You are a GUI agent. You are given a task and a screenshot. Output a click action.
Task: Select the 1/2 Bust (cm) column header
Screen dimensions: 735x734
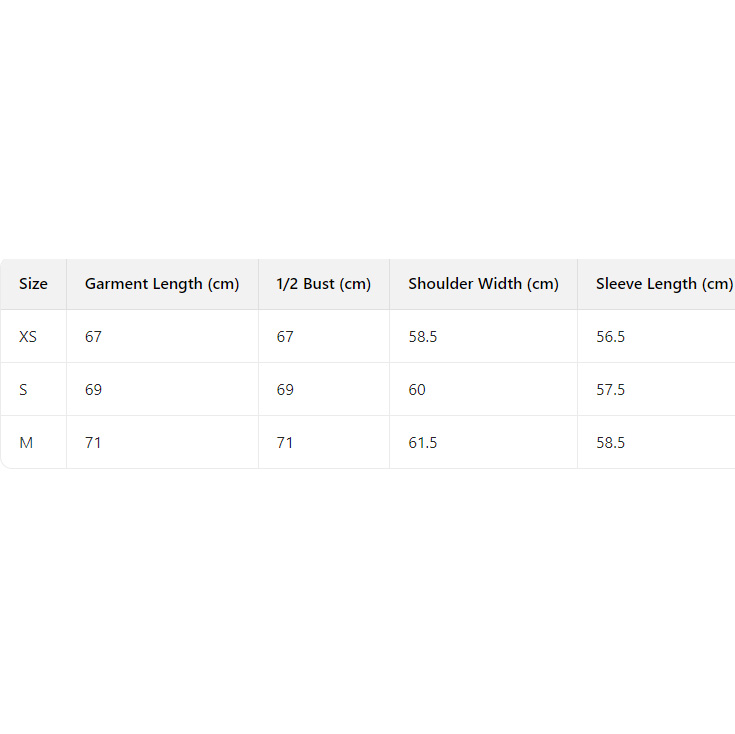pyautogui.click(x=323, y=284)
